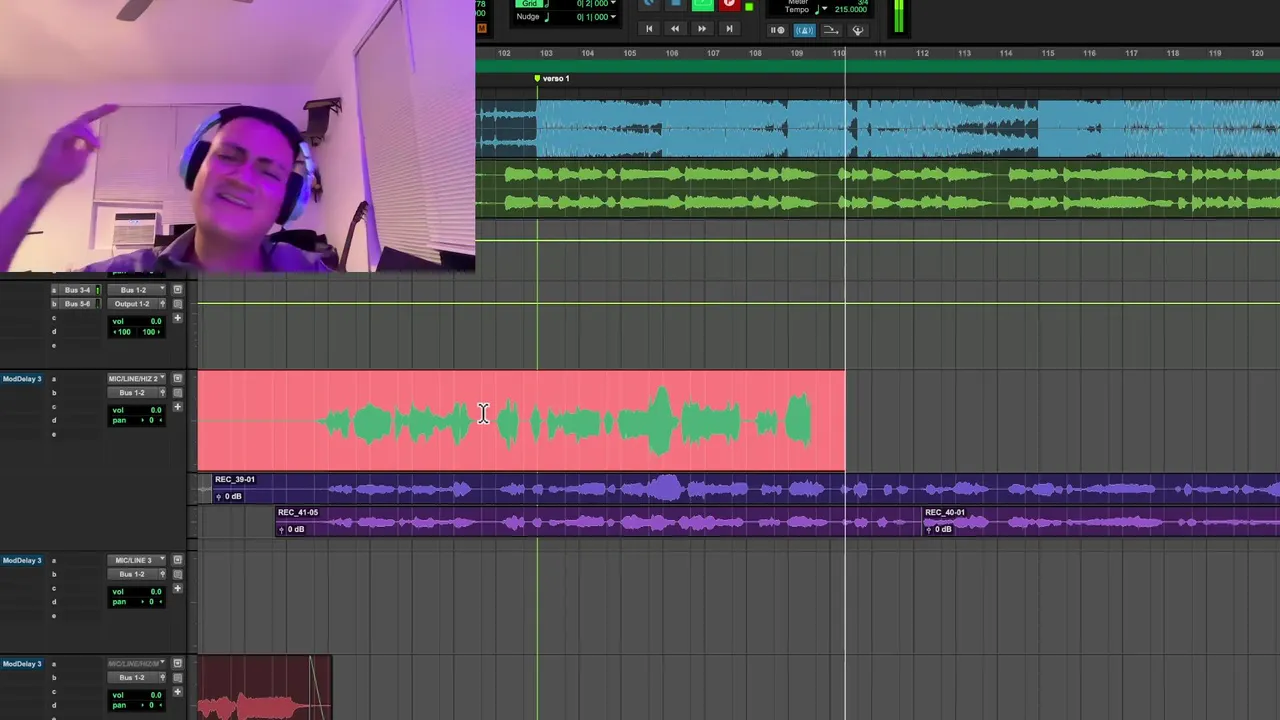Select the REC_41-05 clip name
Screen dimensions: 1280x720
pyautogui.click(x=298, y=512)
